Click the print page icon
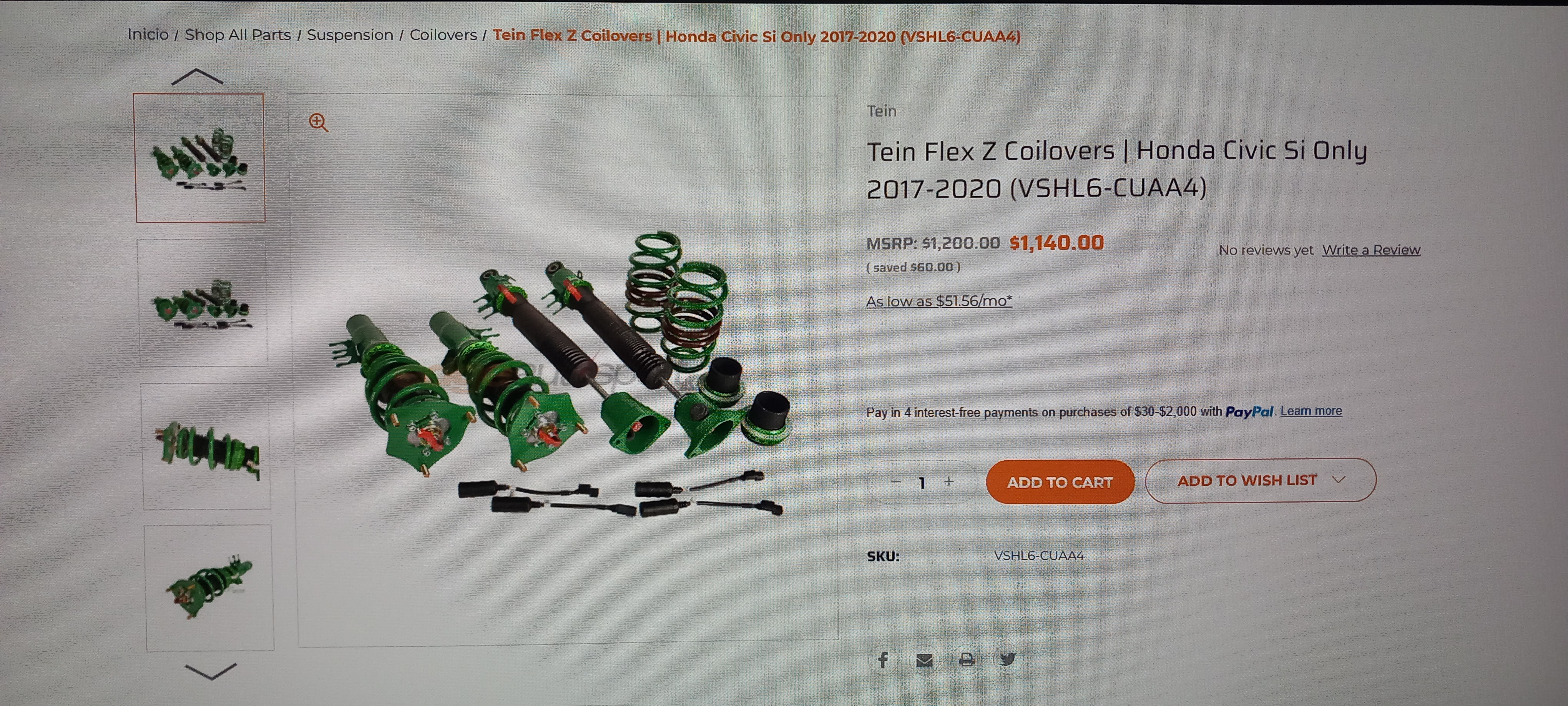 [966, 659]
